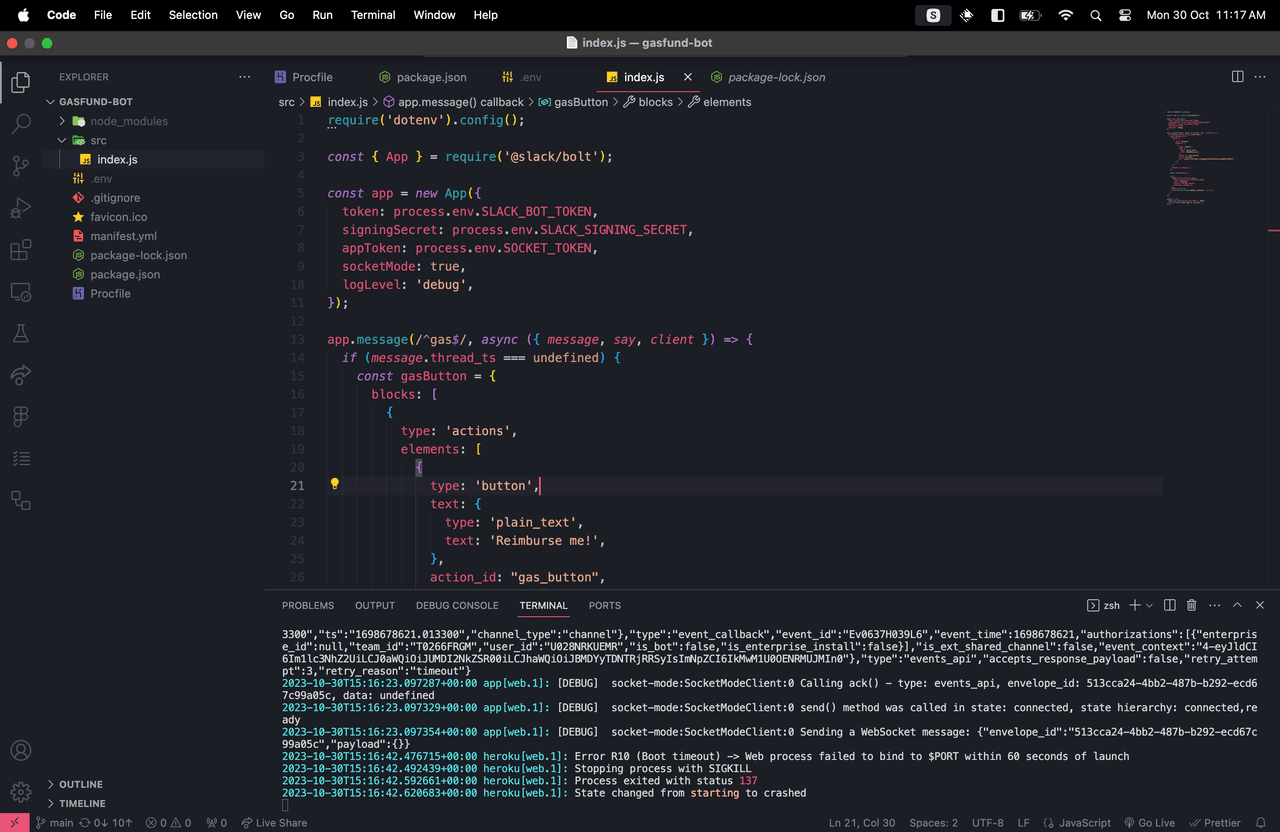This screenshot has height=832, width=1280.
Task: Expand the OUTLINE section
Action: 80,784
